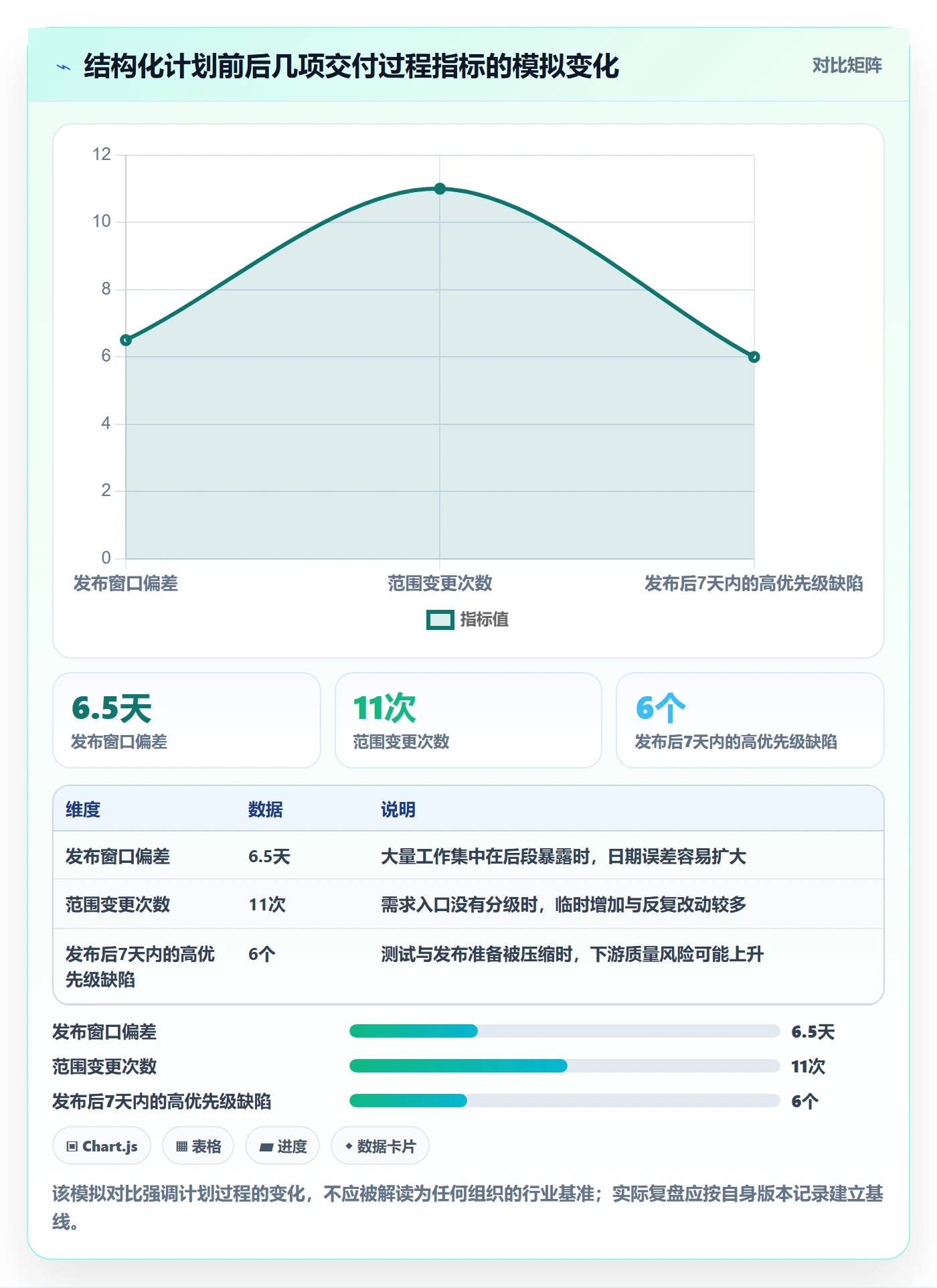This screenshot has width=937, height=1288.
Task: Click the 6.5天 value after the progress bar
Action: click(813, 1032)
